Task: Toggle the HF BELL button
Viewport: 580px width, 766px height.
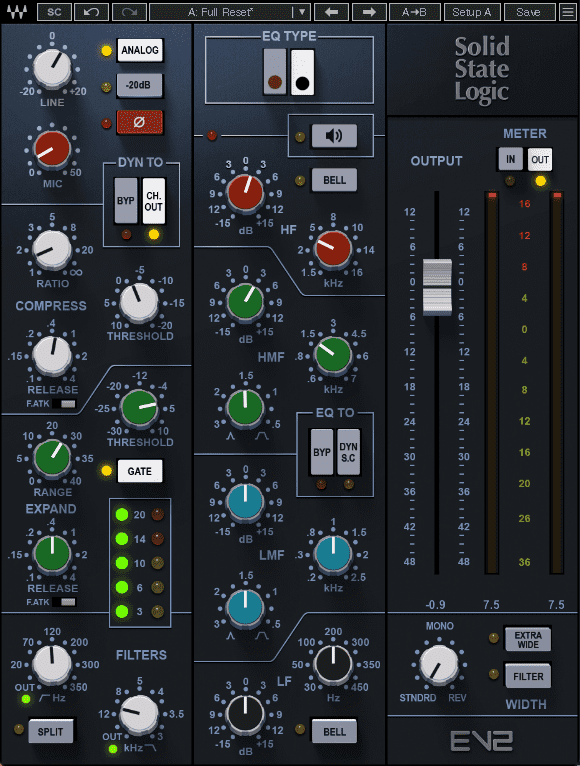Action: (x=334, y=180)
